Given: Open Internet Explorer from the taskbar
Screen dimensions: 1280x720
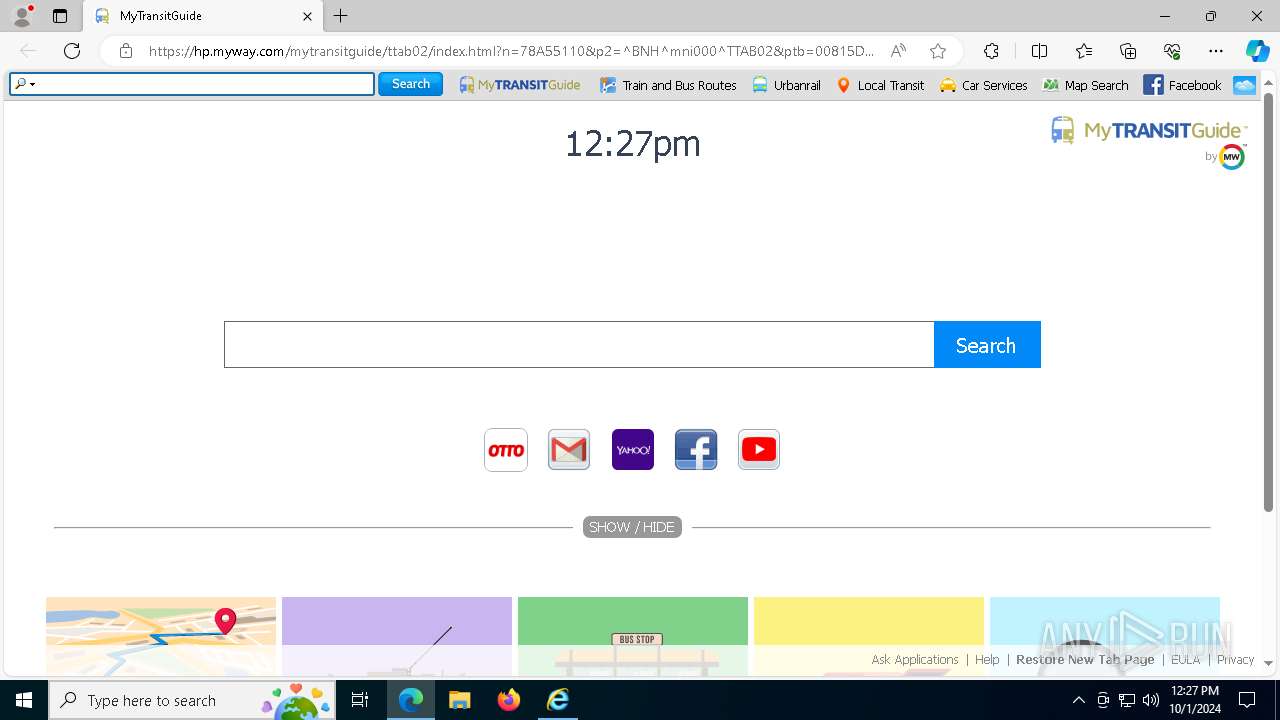Looking at the screenshot, I should (x=558, y=700).
